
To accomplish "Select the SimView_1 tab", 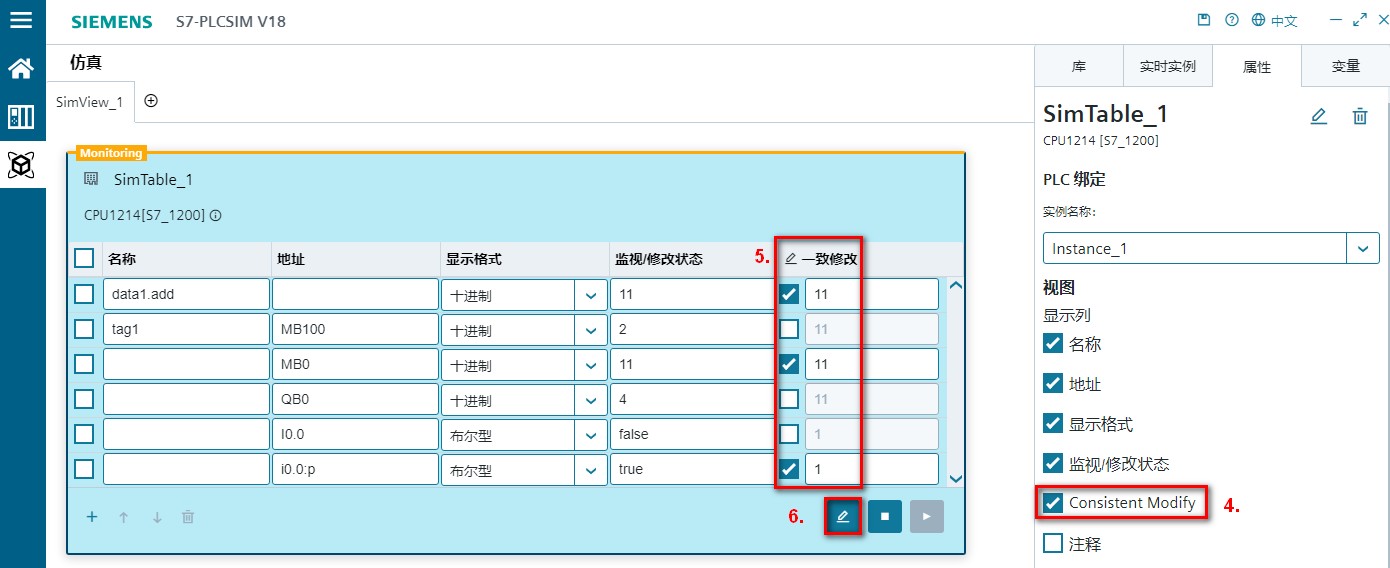I will (x=89, y=102).
